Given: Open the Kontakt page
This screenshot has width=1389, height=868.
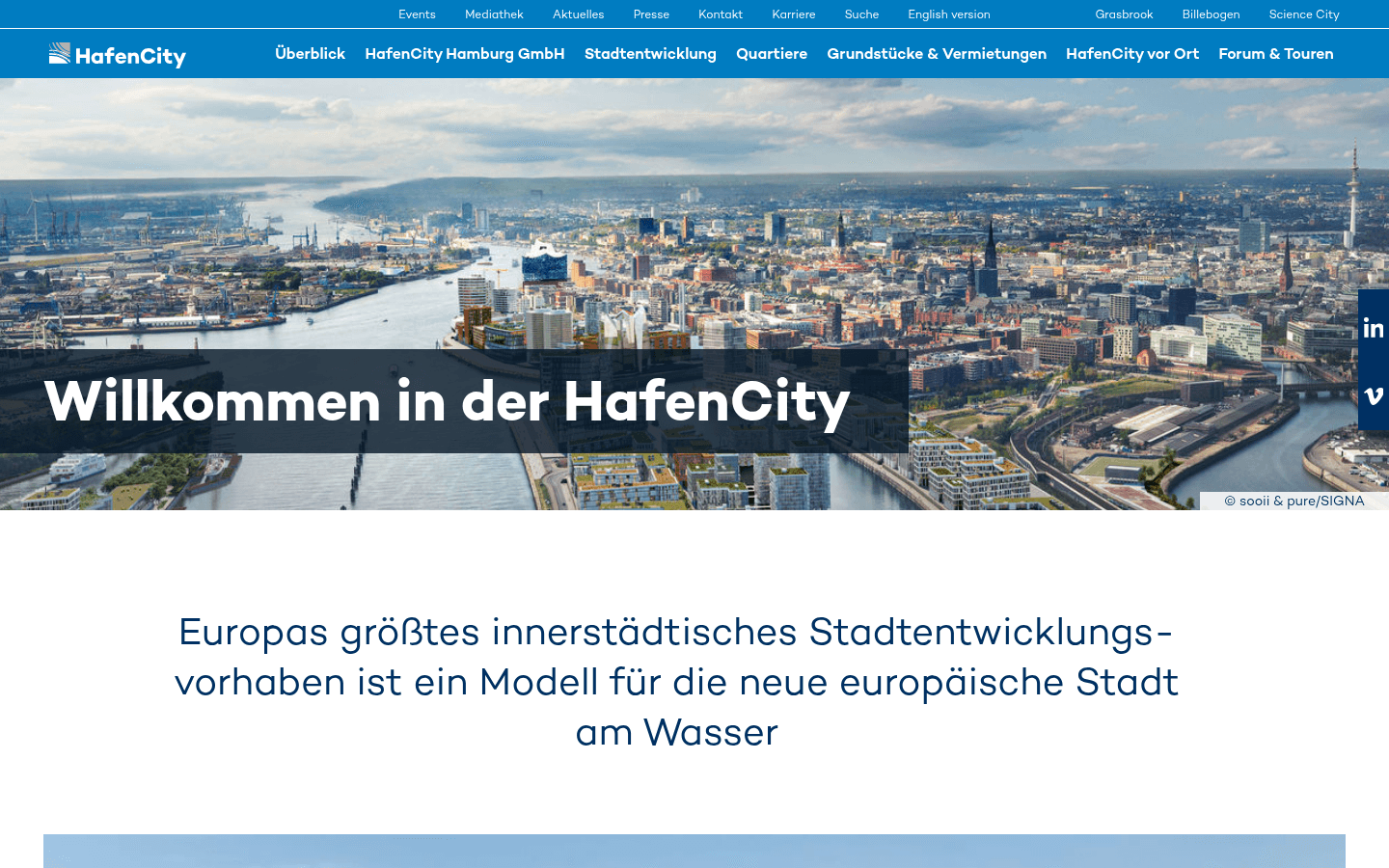Looking at the screenshot, I should click(x=721, y=14).
